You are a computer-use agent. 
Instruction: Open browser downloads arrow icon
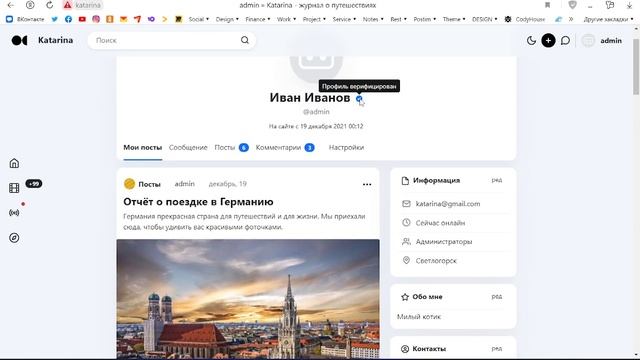tap(629, 5)
